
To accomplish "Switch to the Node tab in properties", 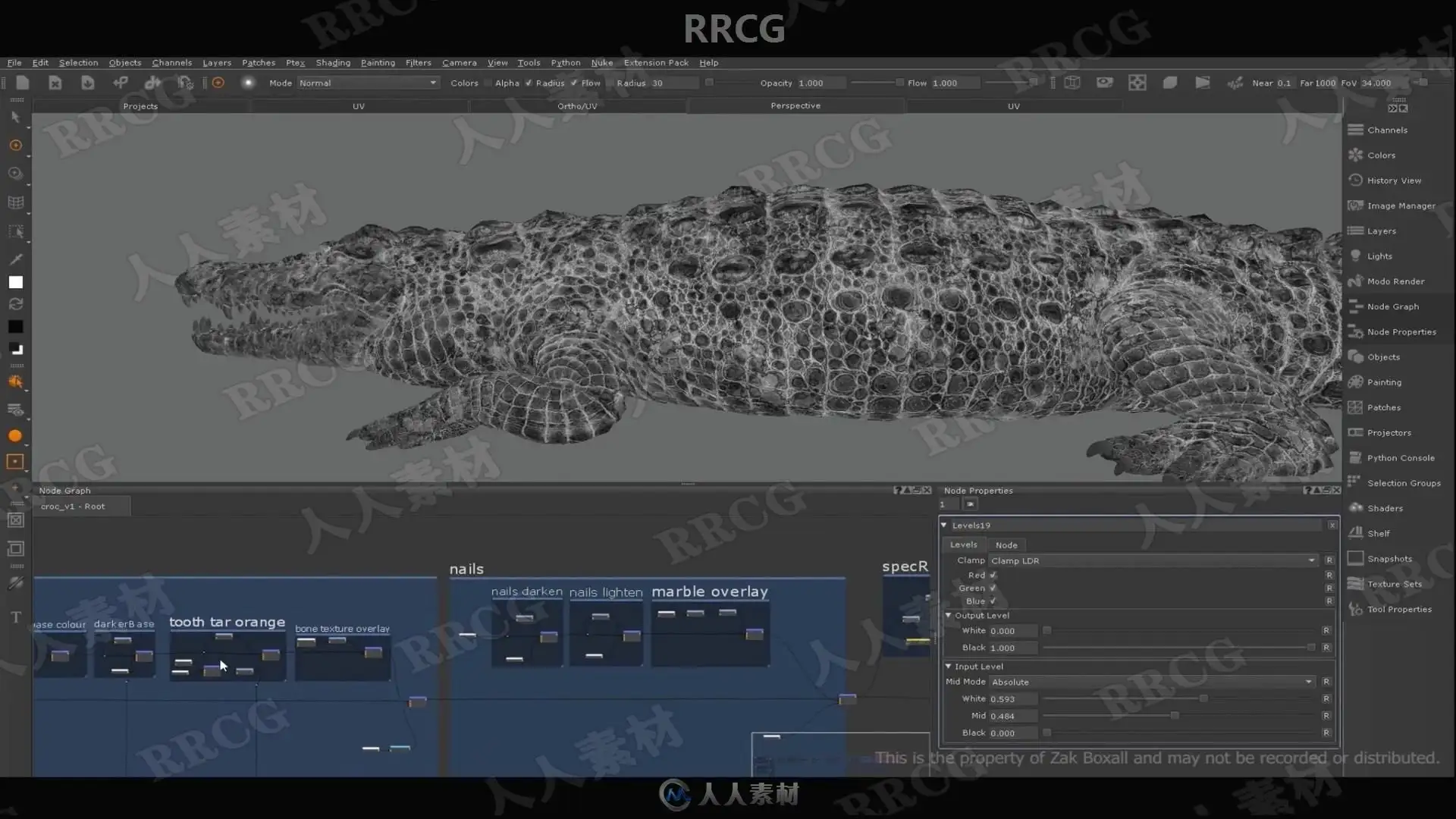I will click(x=1006, y=544).
